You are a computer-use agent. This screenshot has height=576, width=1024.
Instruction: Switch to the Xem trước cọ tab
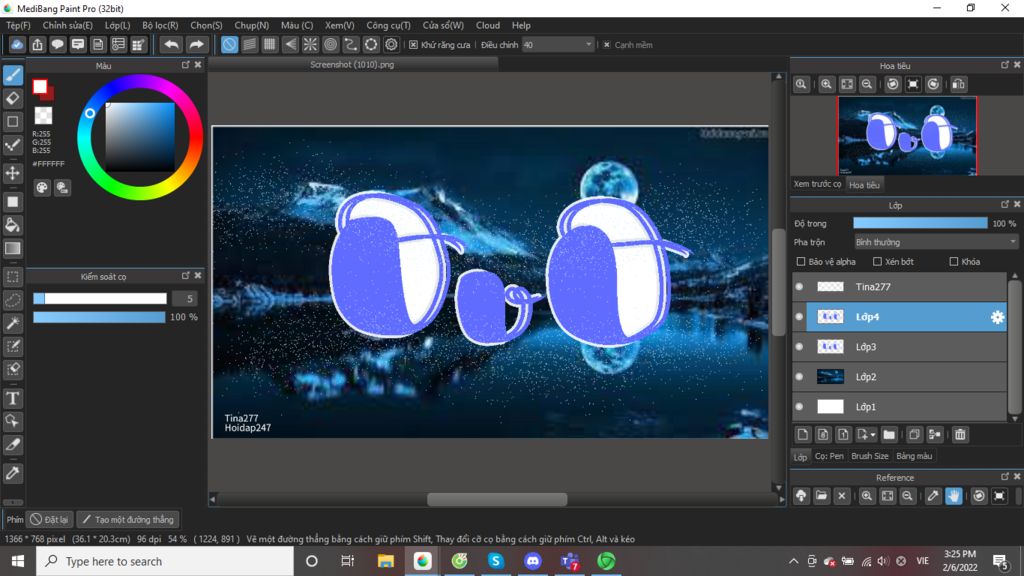pyautogui.click(x=818, y=184)
